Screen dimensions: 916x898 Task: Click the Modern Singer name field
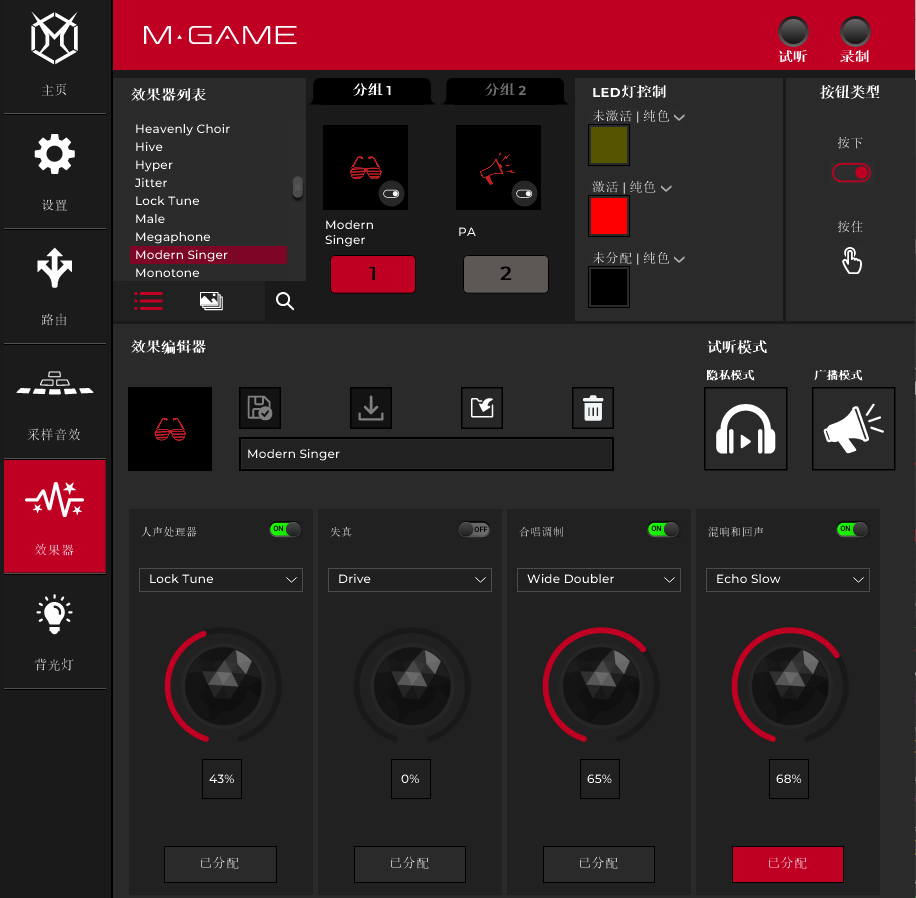[x=426, y=454]
